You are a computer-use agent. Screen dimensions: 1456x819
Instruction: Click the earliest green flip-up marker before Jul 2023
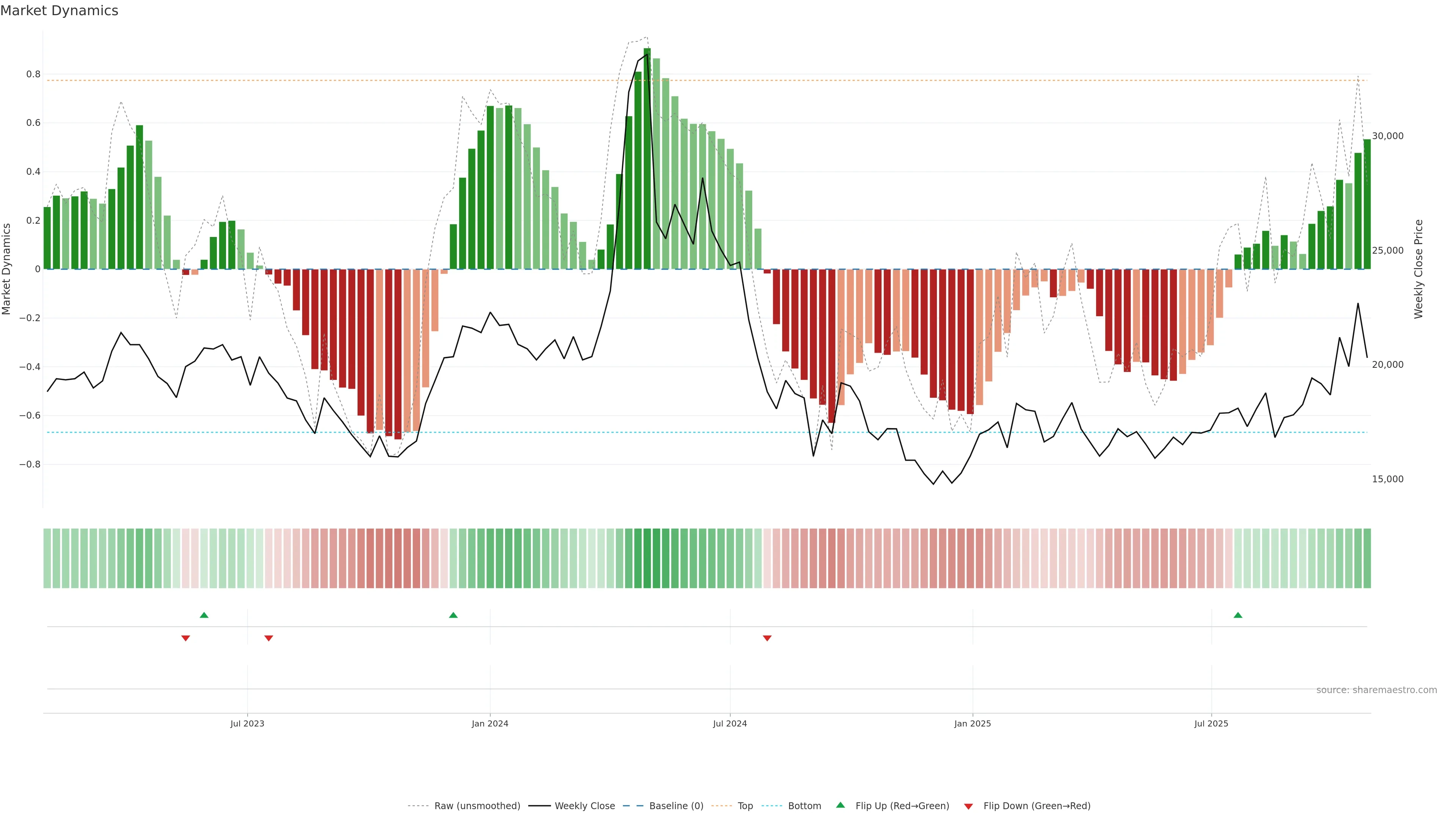204,615
